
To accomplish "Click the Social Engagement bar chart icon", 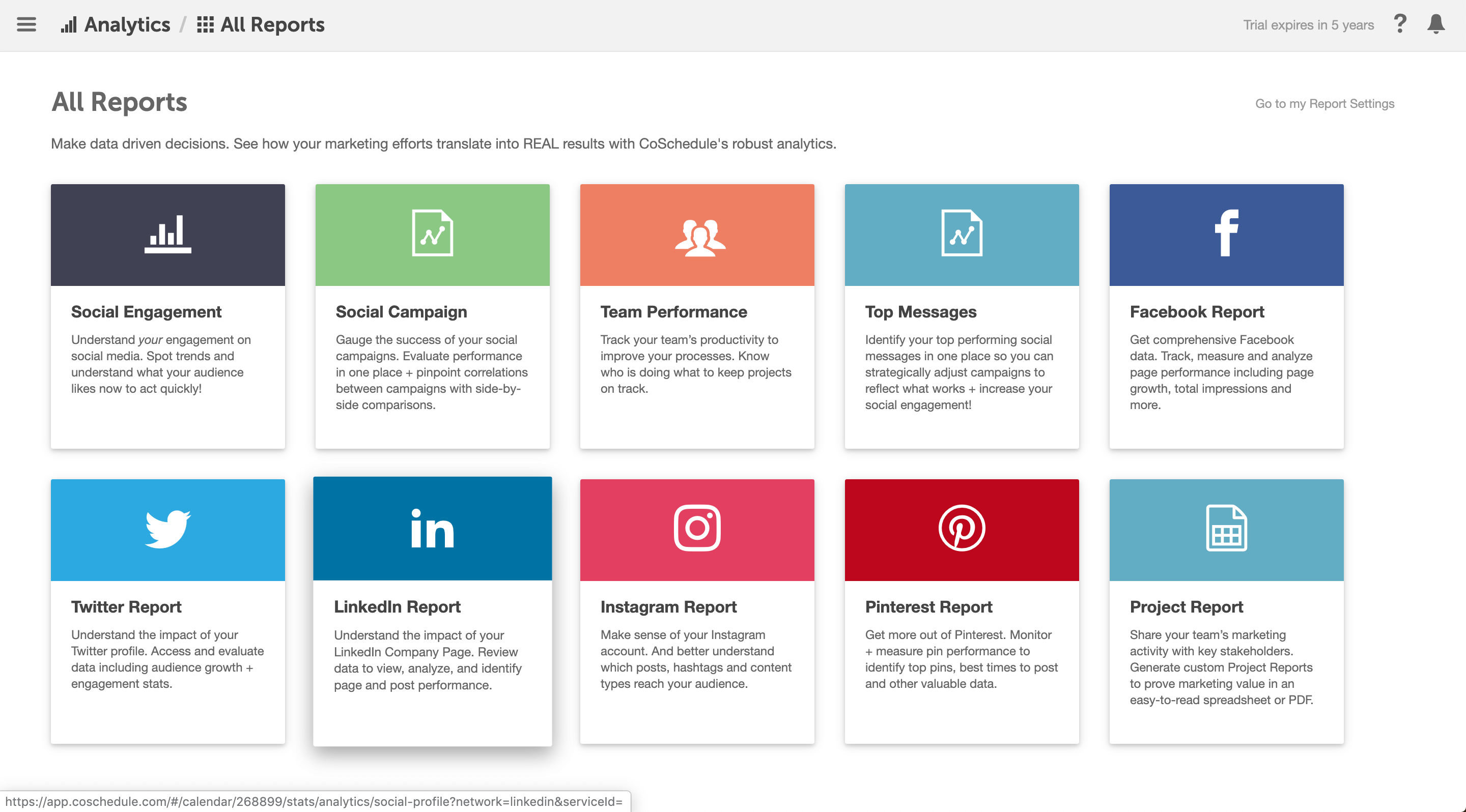I will pyautogui.click(x=167, y=234).
